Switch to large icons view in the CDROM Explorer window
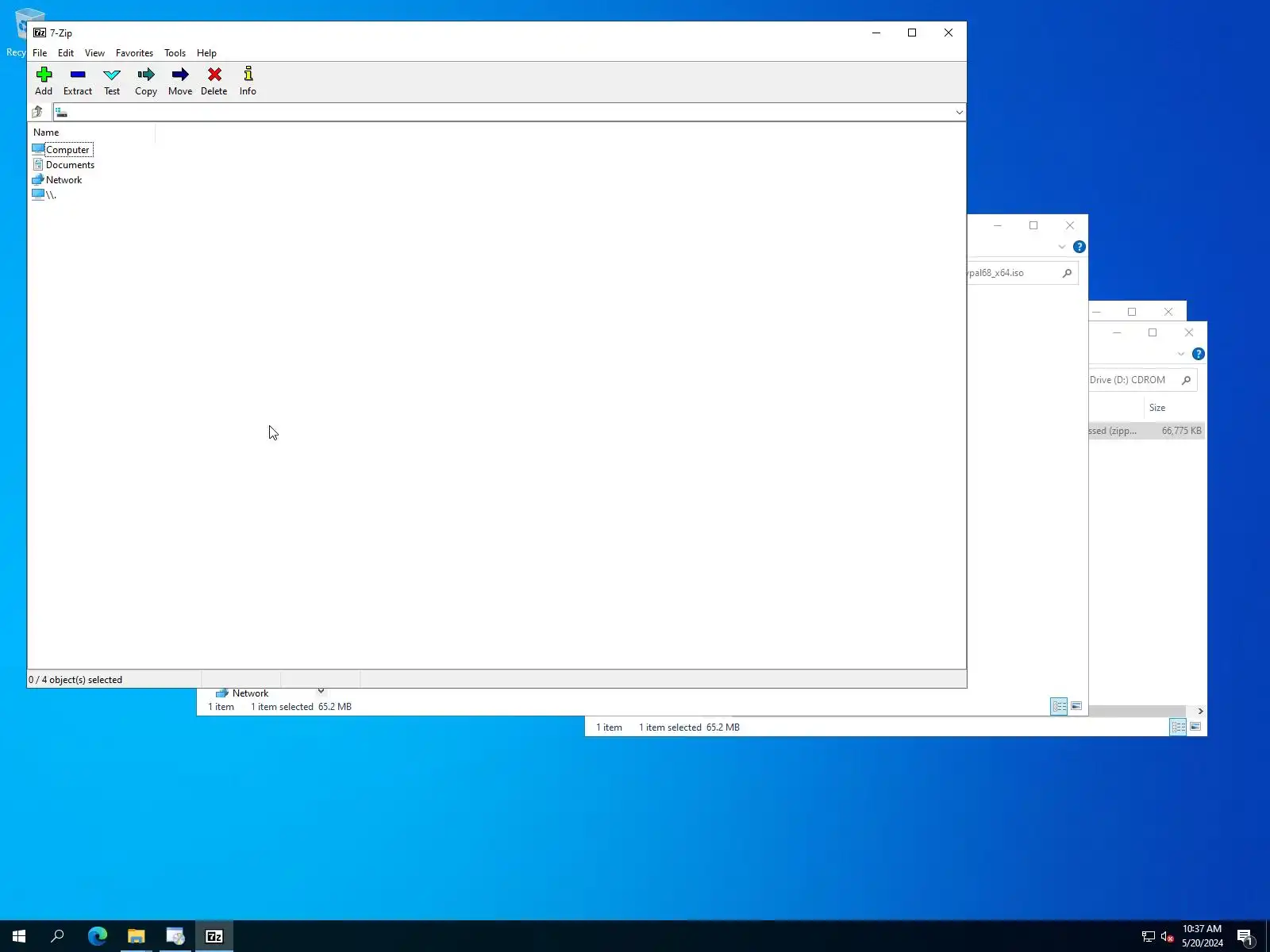 (x=1195, y=727)
